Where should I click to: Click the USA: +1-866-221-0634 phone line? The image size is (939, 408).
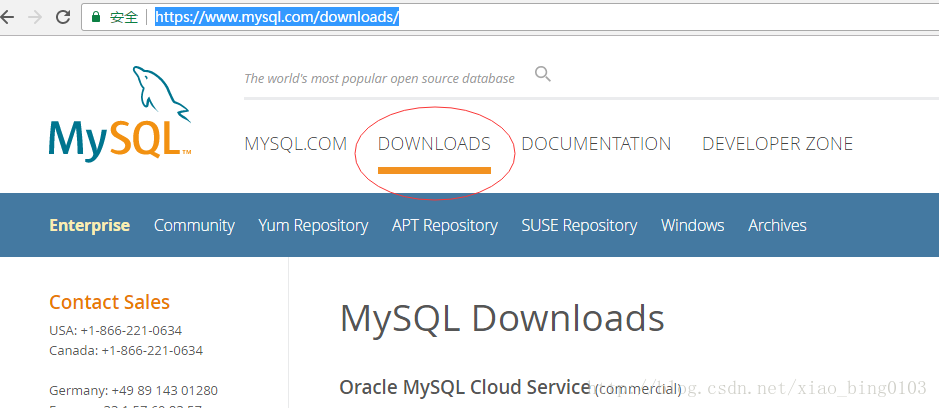(x=116, y=331)
